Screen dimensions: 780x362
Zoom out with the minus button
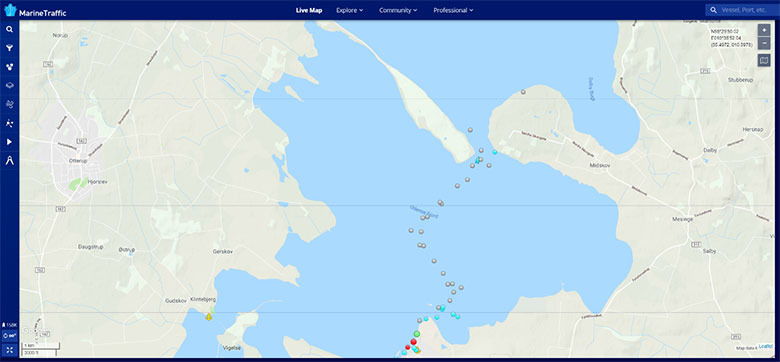764,43
